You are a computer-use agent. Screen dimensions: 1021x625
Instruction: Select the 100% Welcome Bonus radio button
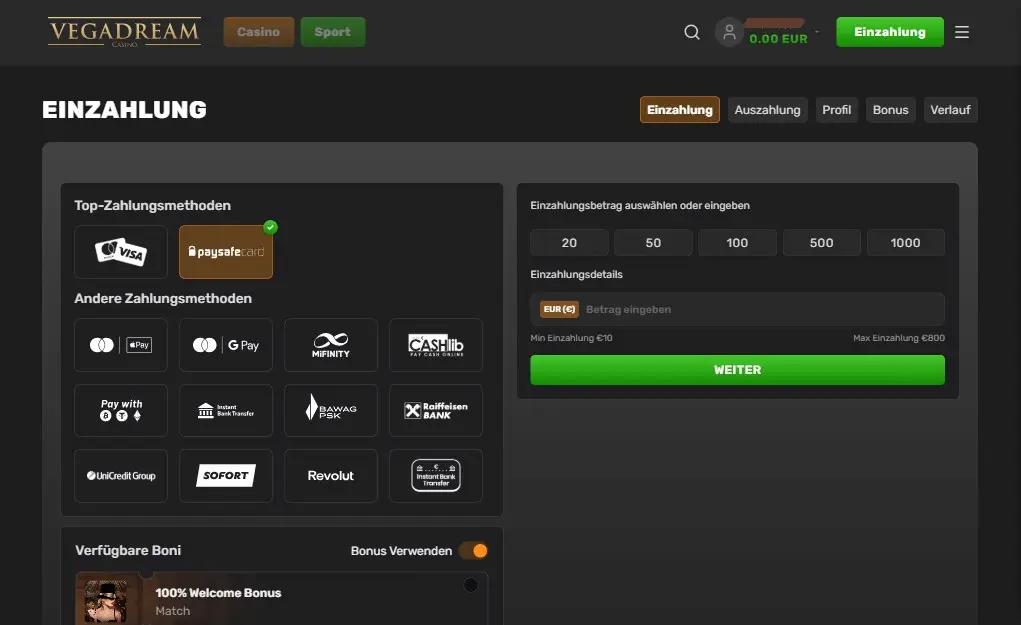(x=471, y=585)
